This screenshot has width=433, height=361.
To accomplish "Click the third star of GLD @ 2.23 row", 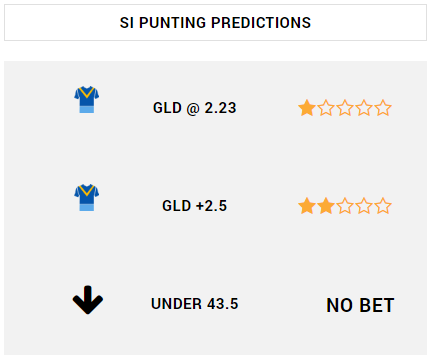I will coord(345,108).
